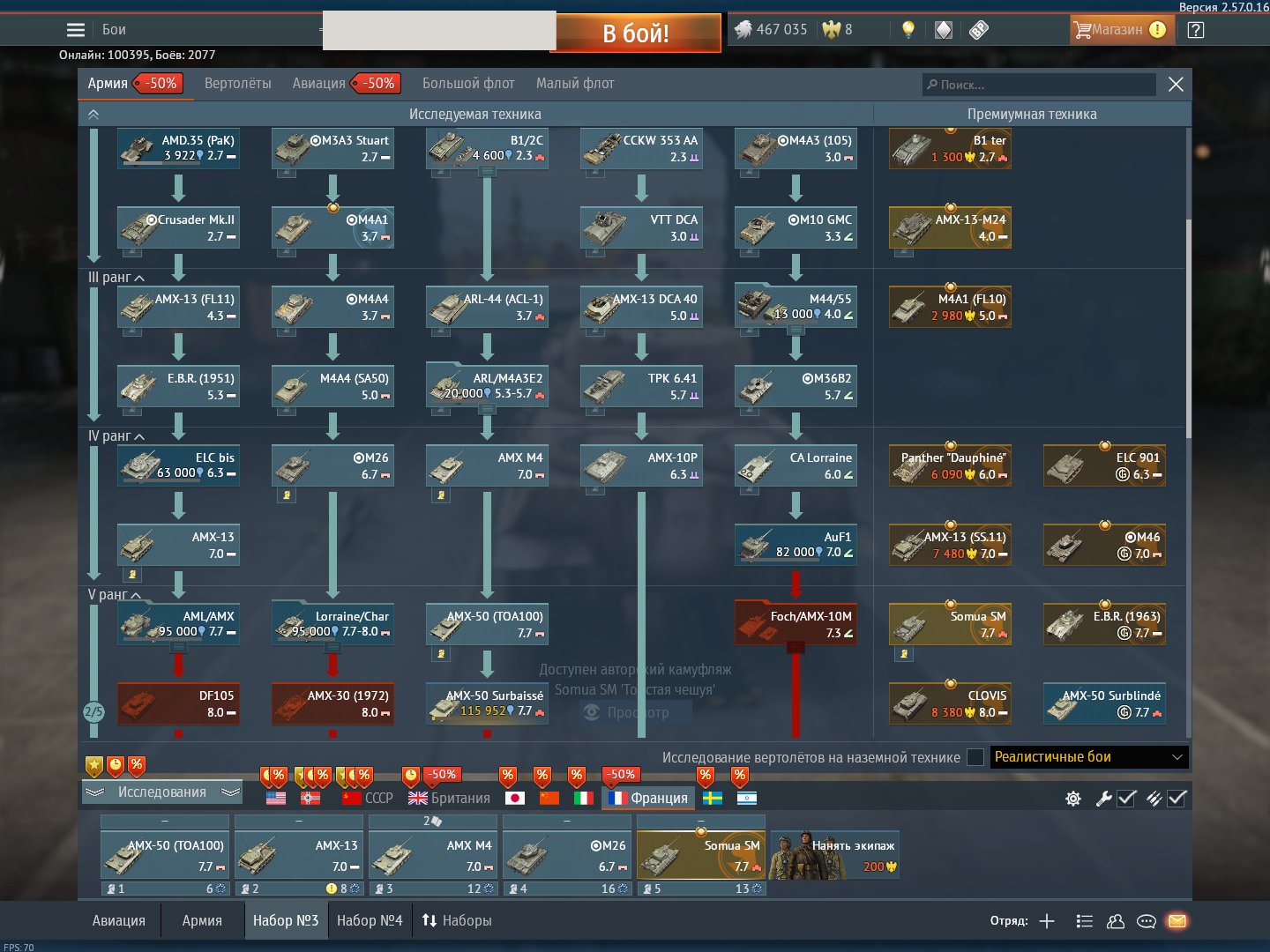Click double chevron left of Исследуемая техника
The image size is (1270, 952).
pyautogui.click(x=93, y=115)
